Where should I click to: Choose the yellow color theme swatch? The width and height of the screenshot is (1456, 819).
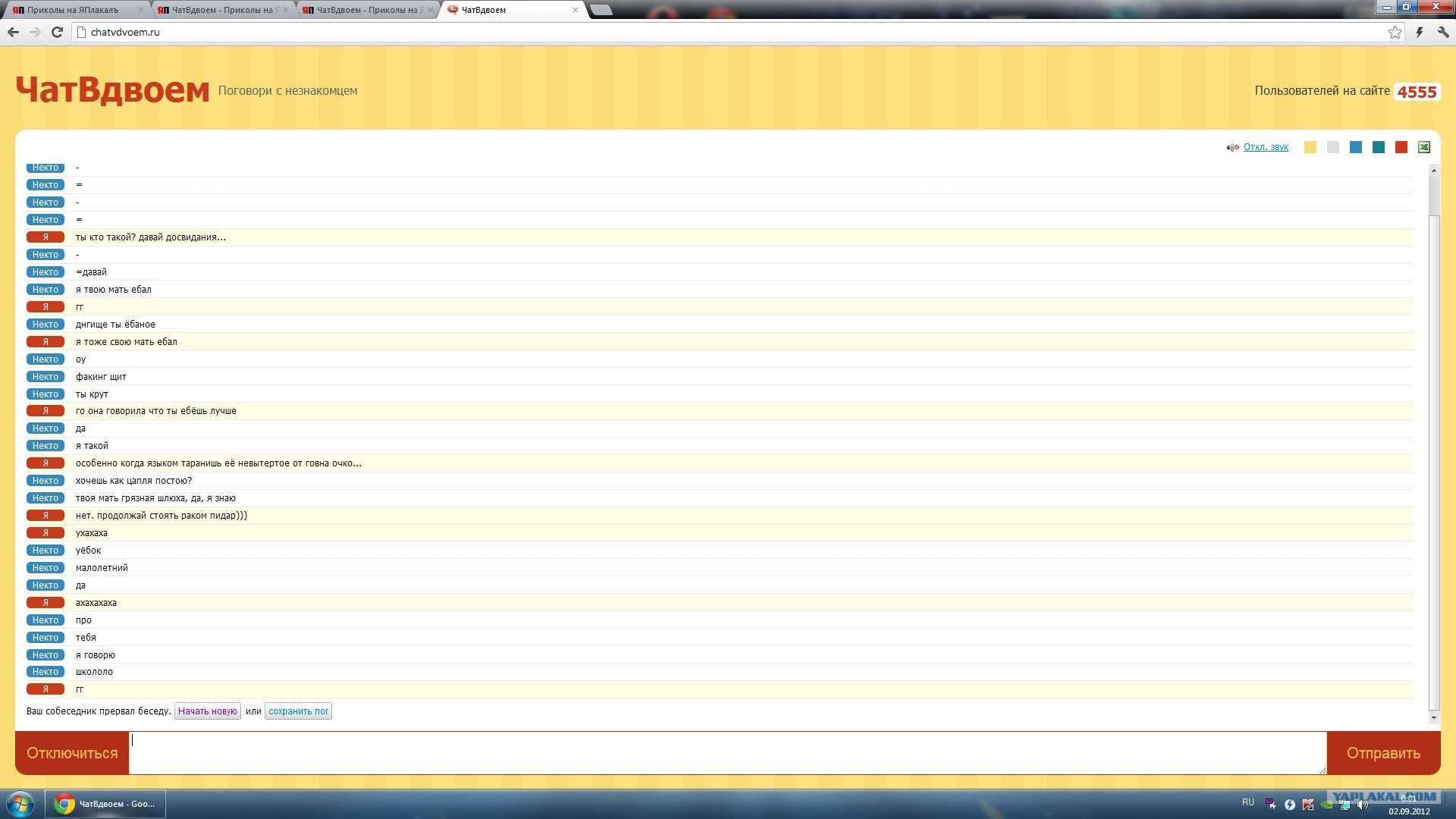[x=1310, y=147]
